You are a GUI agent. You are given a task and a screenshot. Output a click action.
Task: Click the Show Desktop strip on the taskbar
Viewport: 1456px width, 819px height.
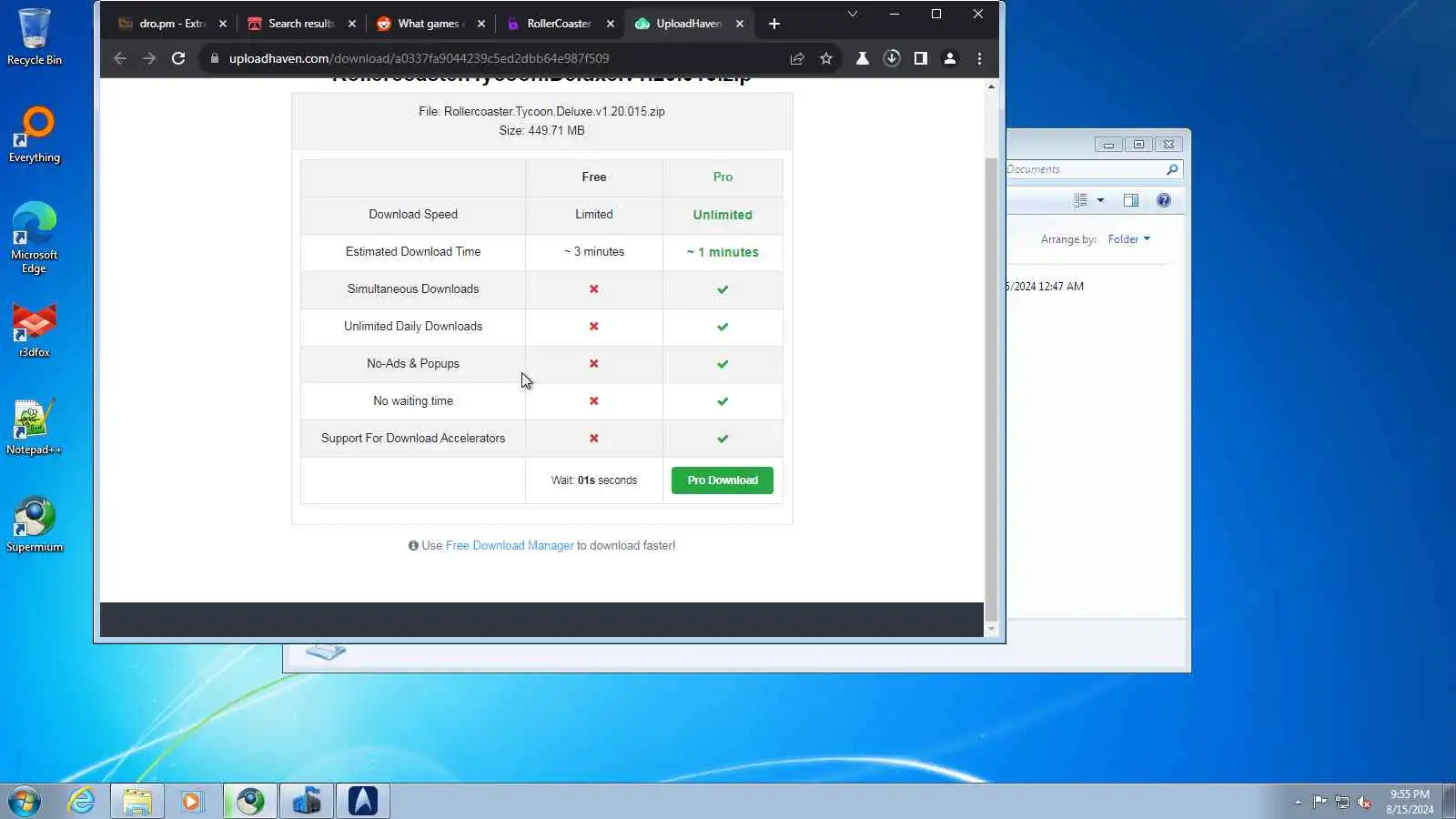click(x=1450, y=802)
